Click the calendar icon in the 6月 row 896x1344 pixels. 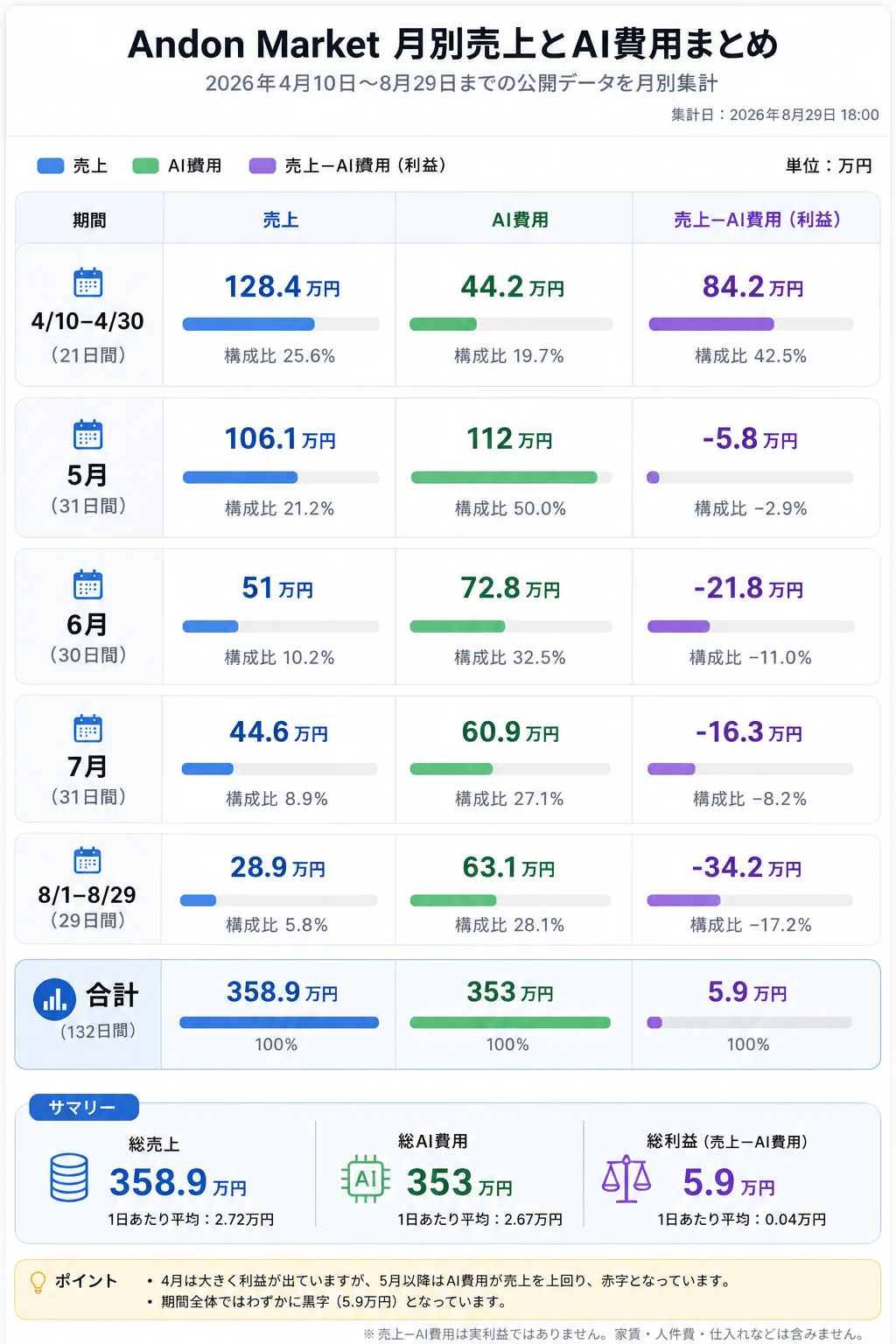point(88,584)
